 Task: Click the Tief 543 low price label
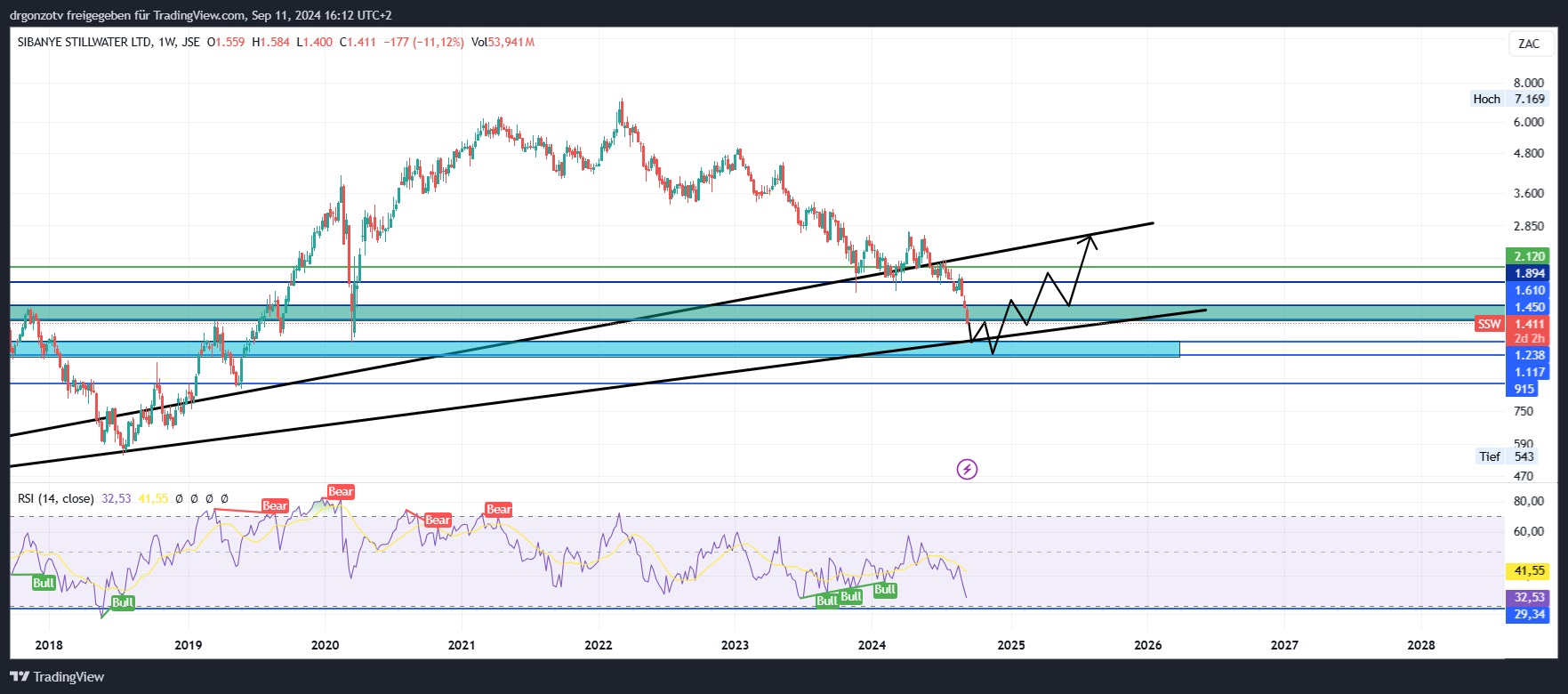pyautogui.click(x=1507, y=456)
